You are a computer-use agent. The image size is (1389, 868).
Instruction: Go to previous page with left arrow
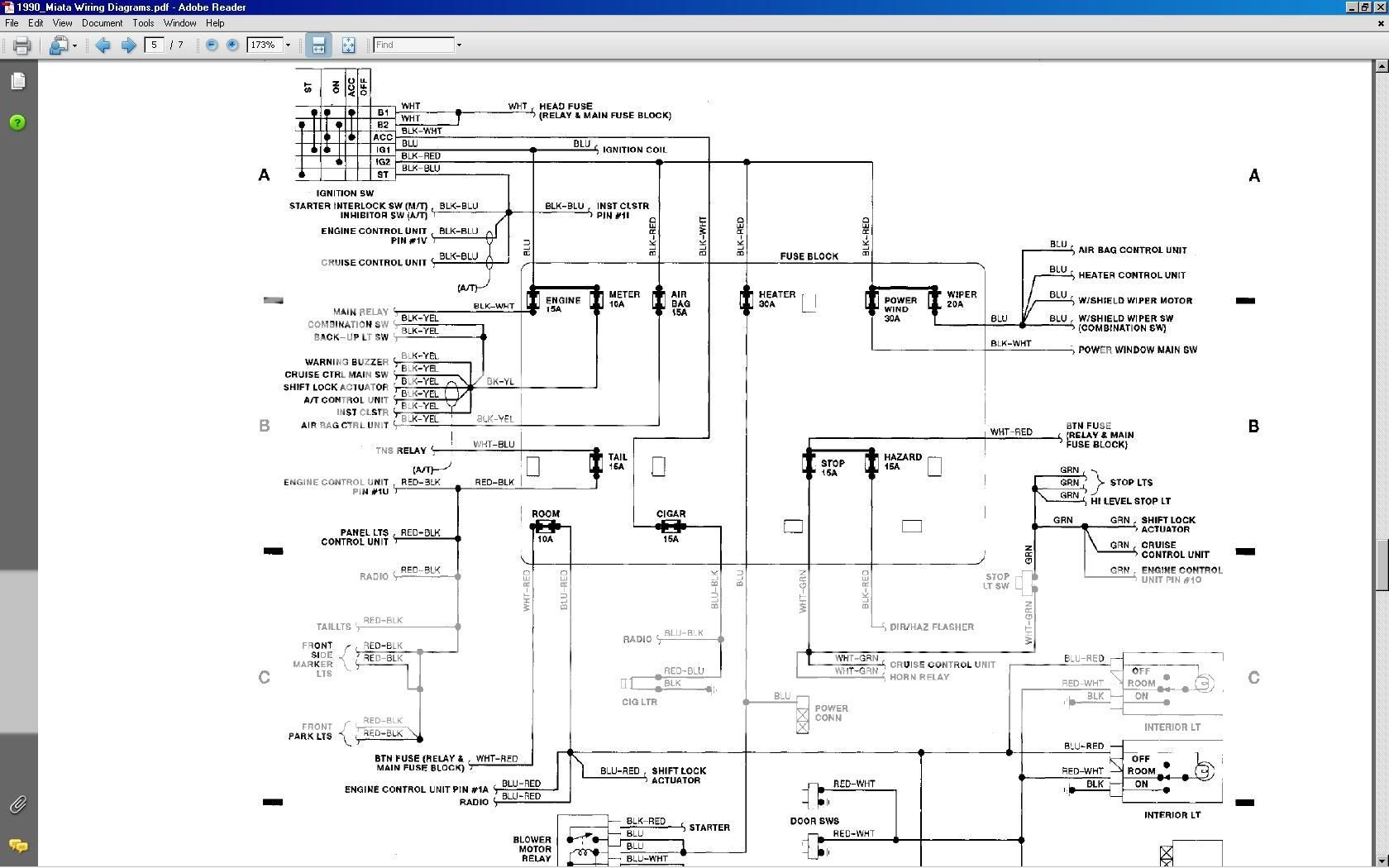(x=103, y=45)
